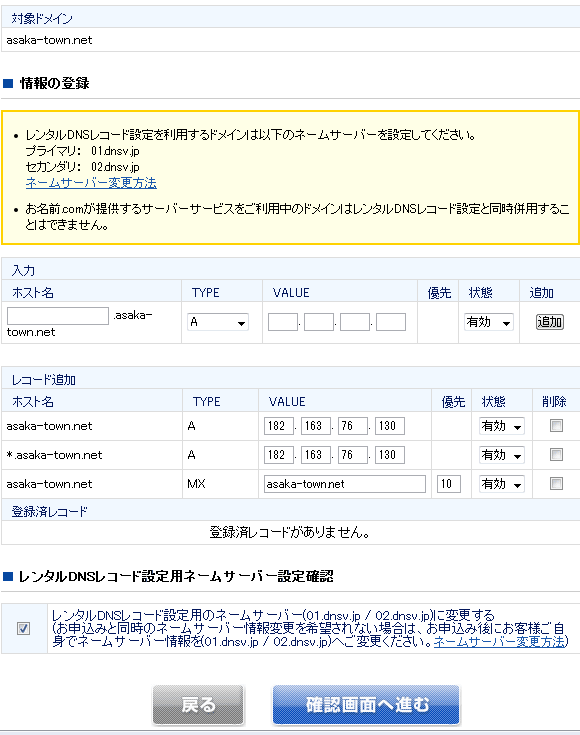
Task: Click the 戻る button
Action: click(x=198, y=705)
